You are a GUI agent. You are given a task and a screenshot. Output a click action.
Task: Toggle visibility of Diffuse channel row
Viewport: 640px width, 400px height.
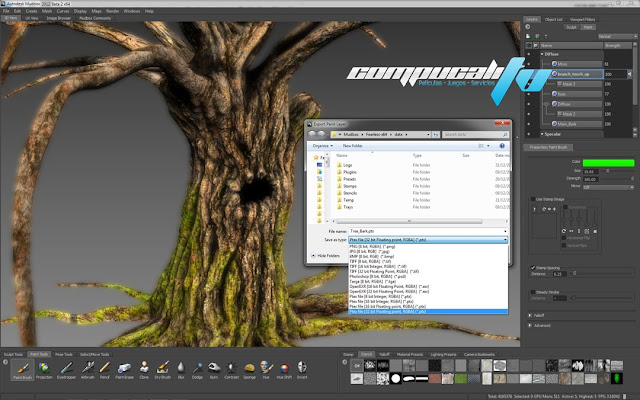point(529,54)
